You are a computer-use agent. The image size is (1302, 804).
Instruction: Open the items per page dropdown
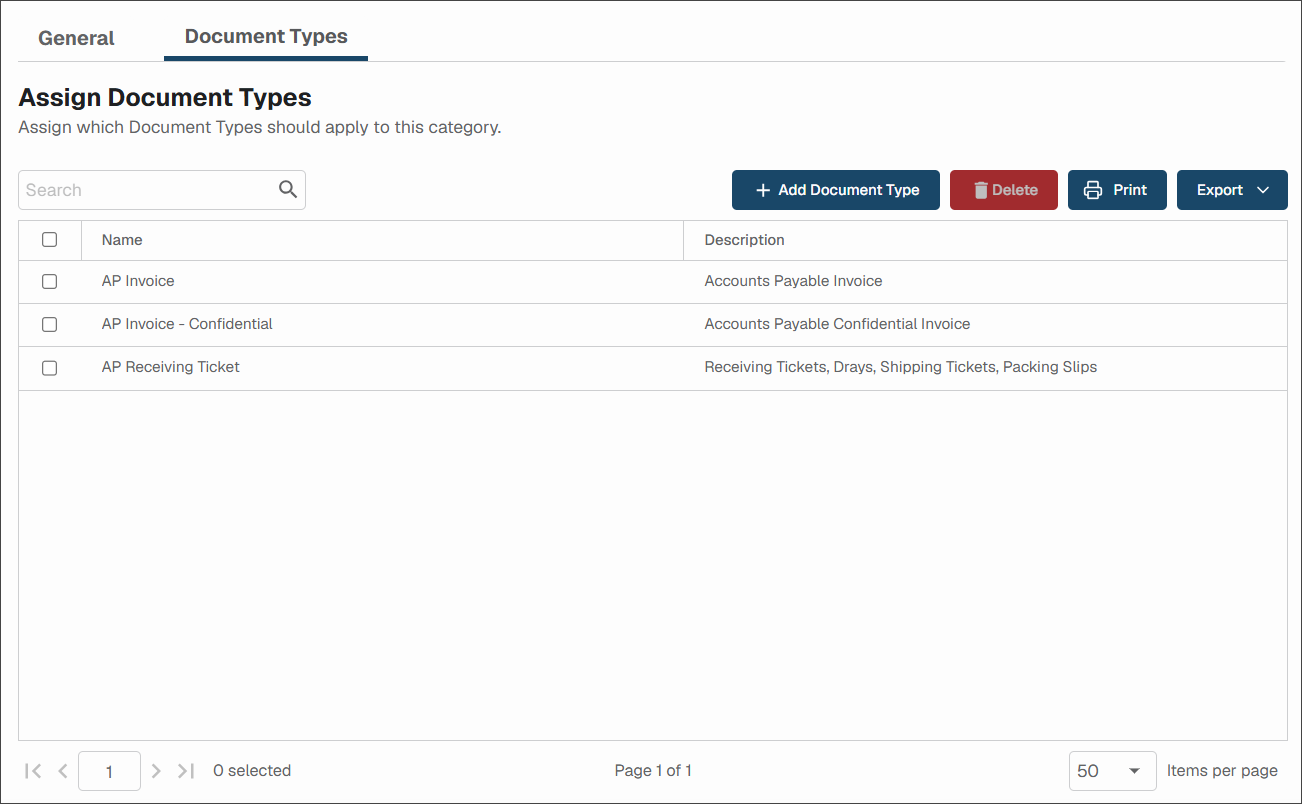(x=1112, y=771)
